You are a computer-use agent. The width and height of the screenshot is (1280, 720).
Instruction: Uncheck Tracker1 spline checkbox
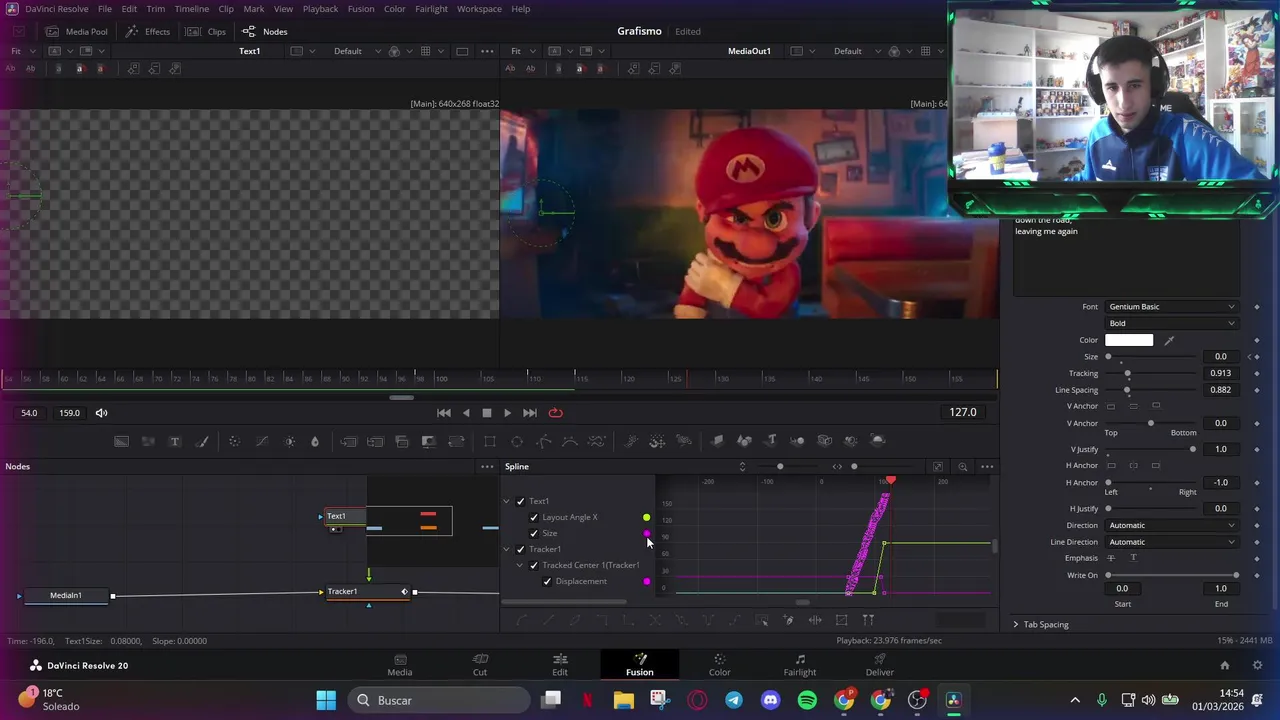click(520, 550)
